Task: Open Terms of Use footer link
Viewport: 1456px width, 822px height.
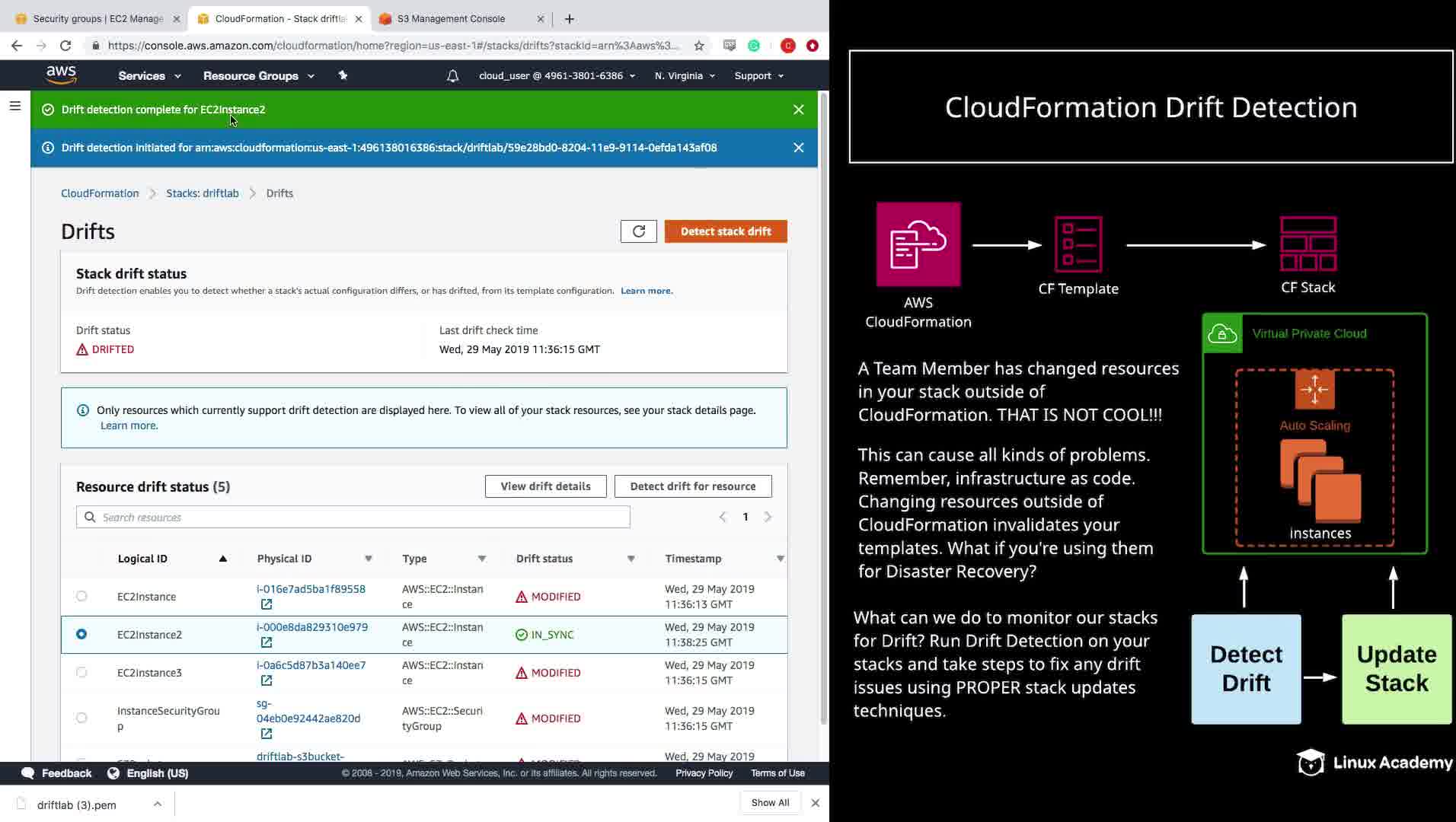Action: 777,773
